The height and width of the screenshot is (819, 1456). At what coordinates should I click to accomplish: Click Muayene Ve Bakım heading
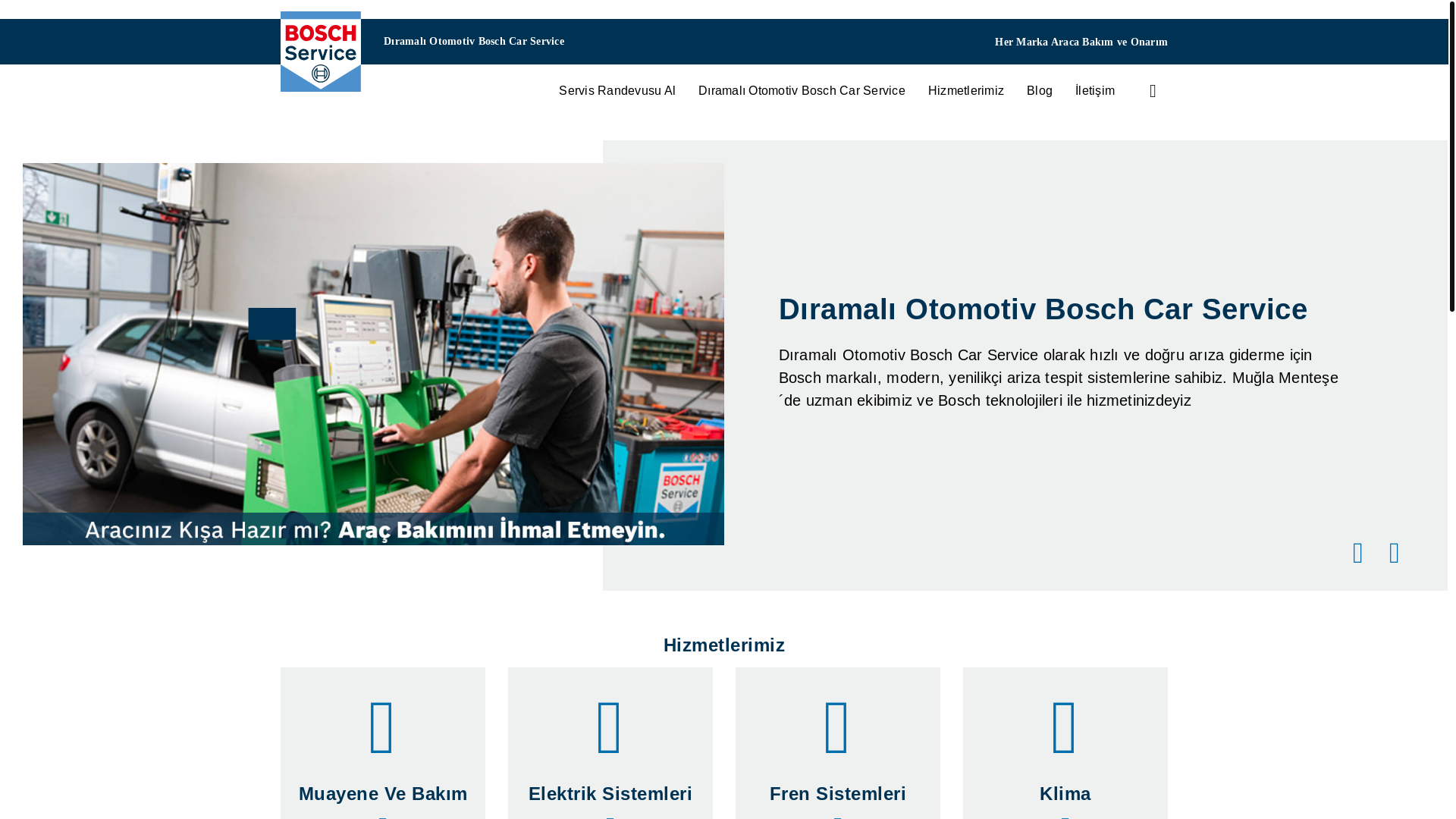[383, 793]
